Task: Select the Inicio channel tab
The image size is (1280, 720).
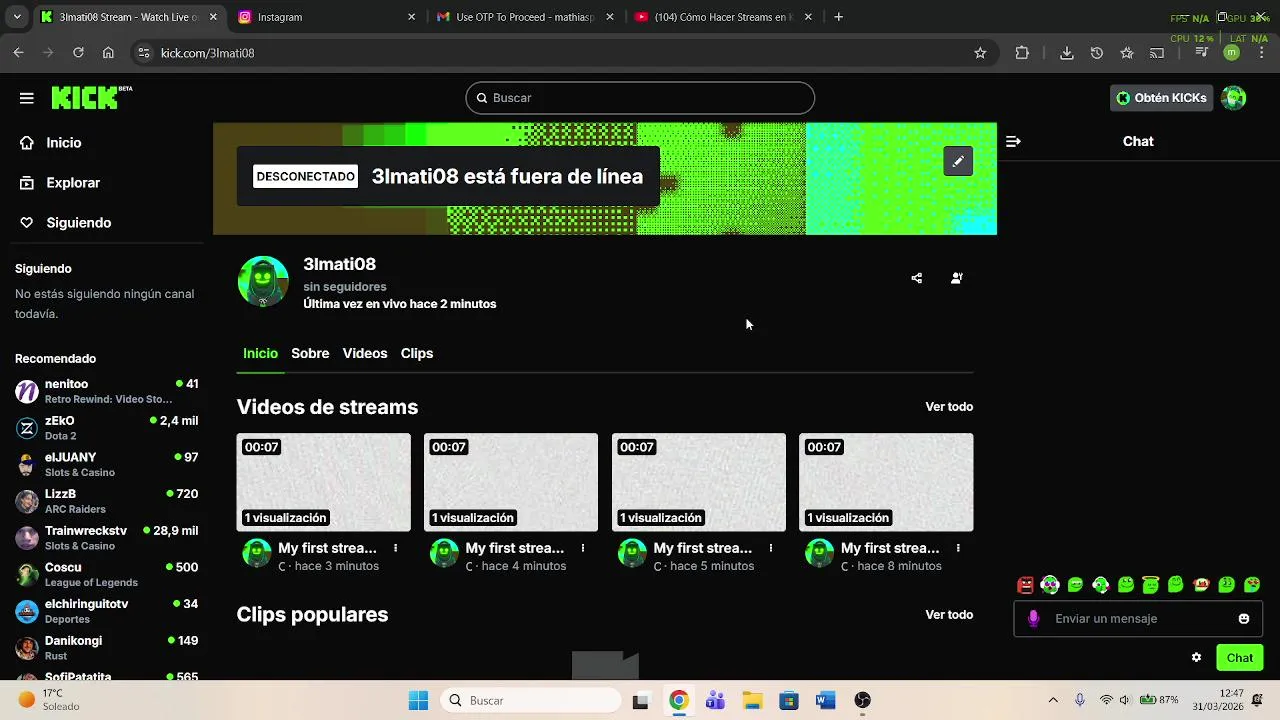Action: pyautogui.click(x=260, y=353)
